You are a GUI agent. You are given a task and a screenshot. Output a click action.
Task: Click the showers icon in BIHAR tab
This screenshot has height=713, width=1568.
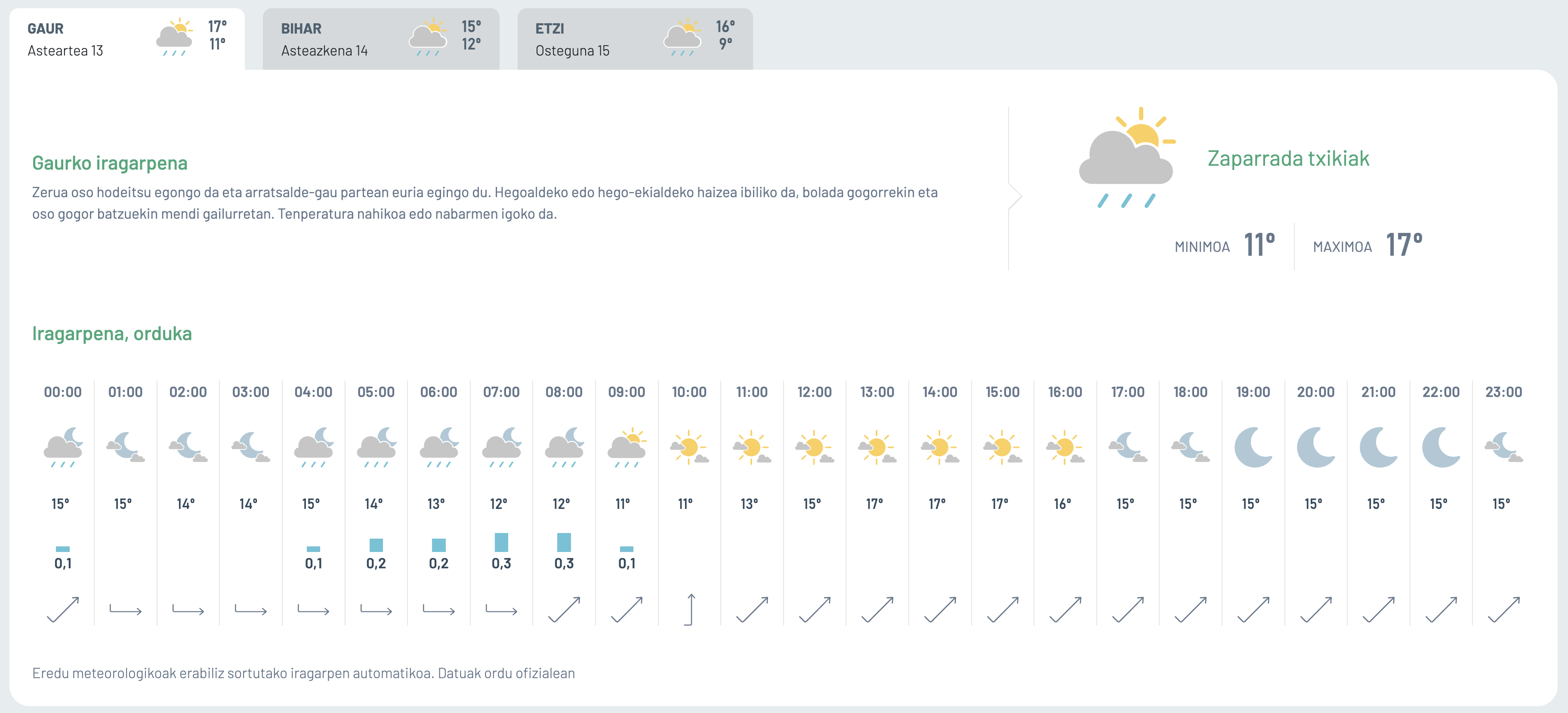pos(428,37)
